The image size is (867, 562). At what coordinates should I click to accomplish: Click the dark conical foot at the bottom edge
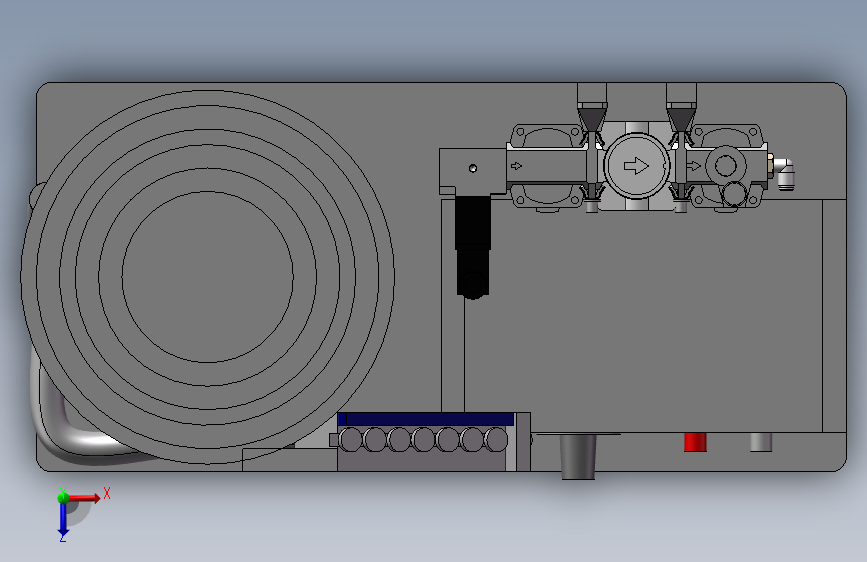click(578, 456)
